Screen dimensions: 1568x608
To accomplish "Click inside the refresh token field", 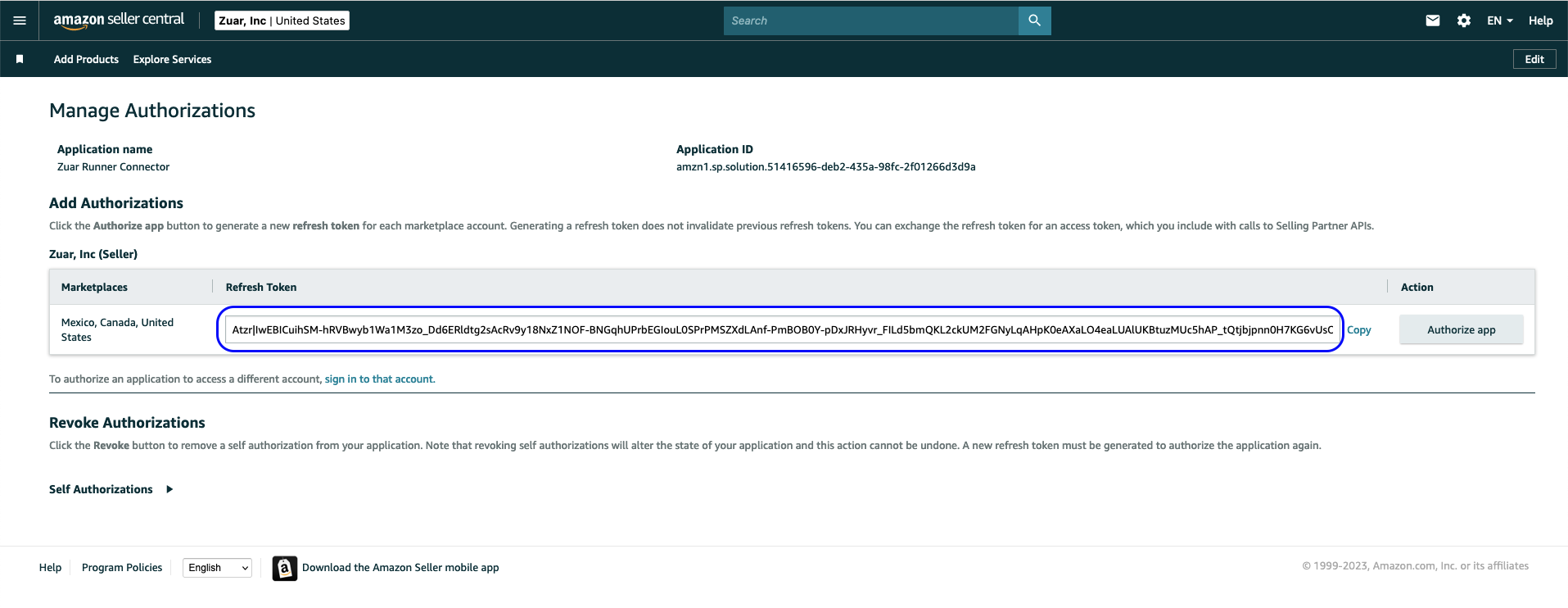I will pos(782,329).
